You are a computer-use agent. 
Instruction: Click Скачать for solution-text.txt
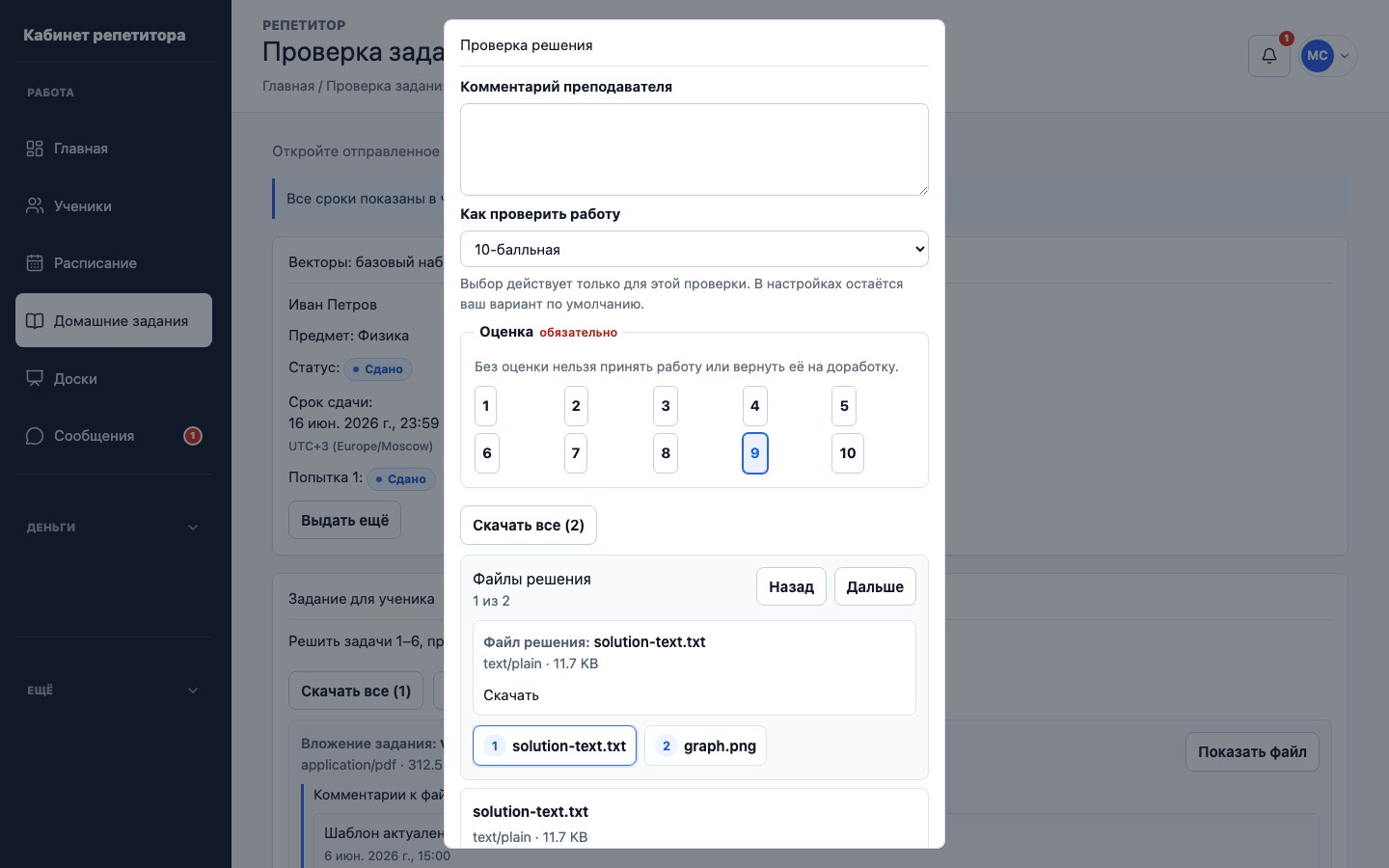click(x=511, y=695)
